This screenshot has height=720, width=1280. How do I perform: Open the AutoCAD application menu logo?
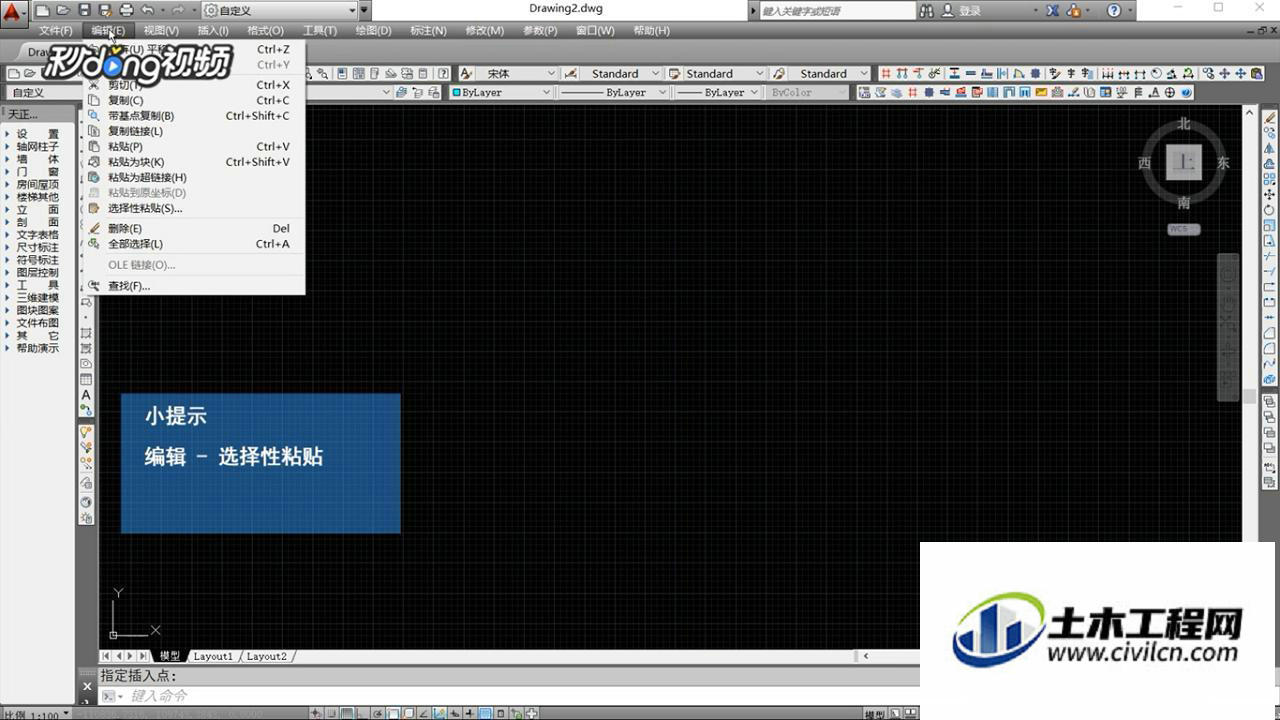pos(14,12)
